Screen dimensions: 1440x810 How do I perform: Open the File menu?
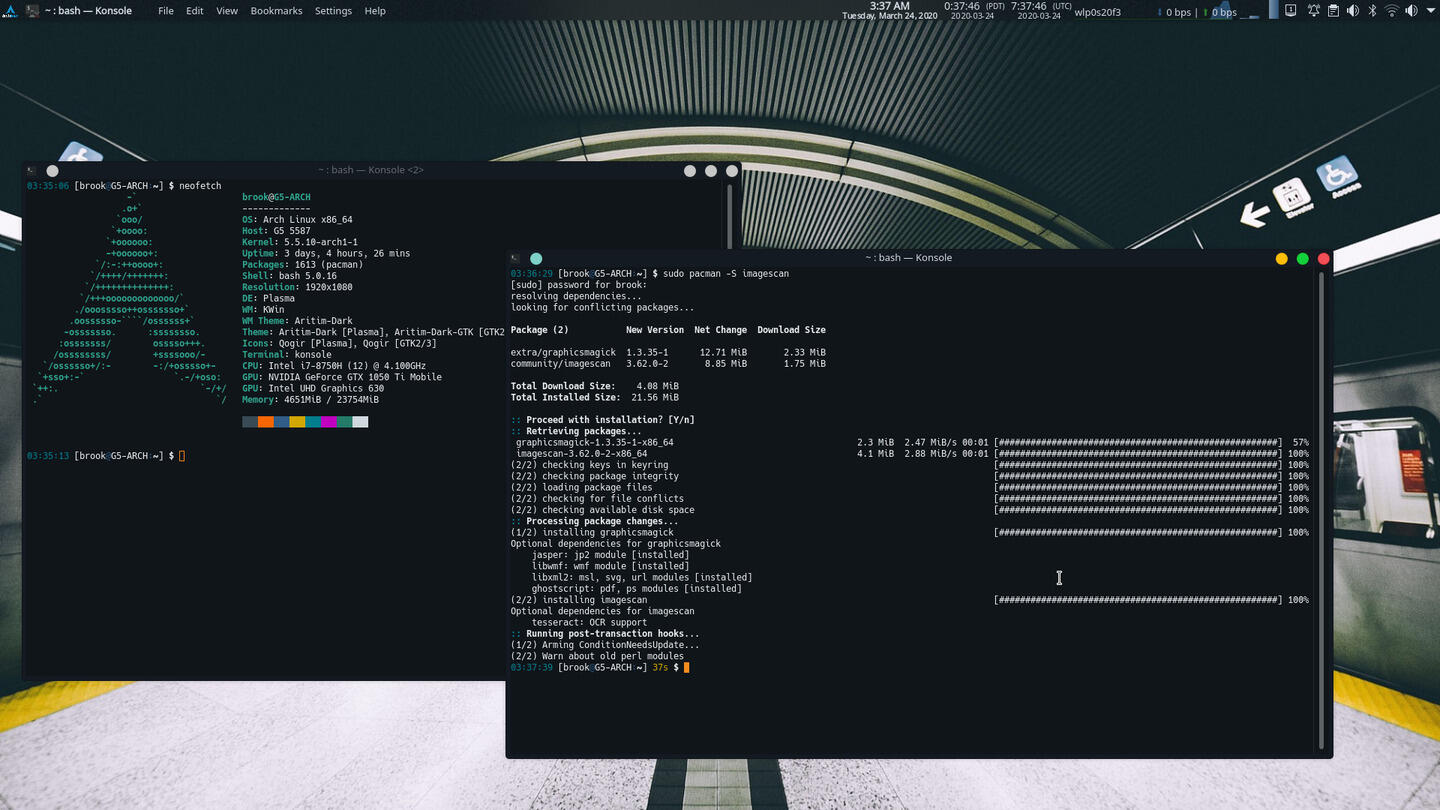(x=166, y=11)
